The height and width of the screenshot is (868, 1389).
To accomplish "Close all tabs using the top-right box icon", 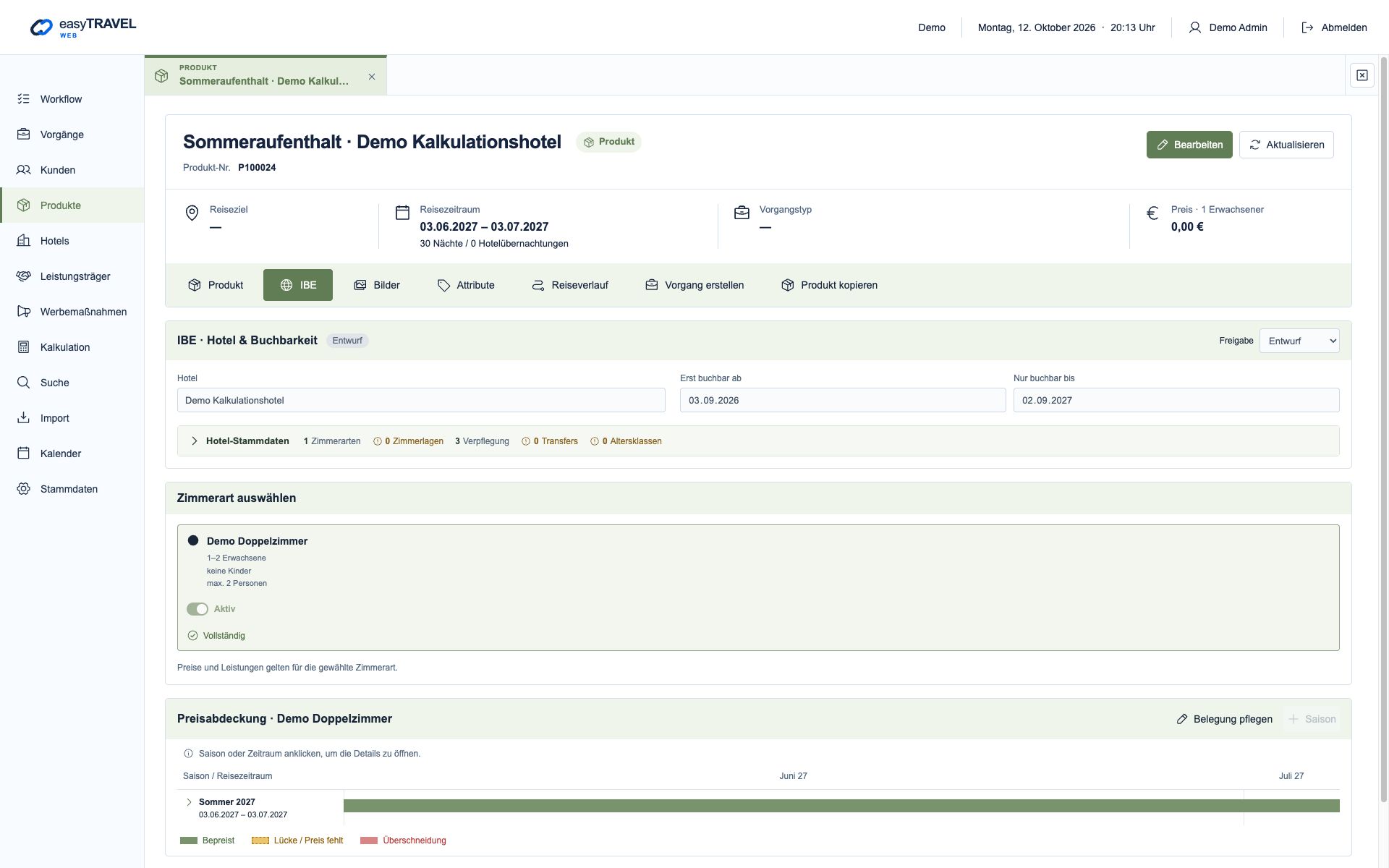I will (x=1362, y=75).
